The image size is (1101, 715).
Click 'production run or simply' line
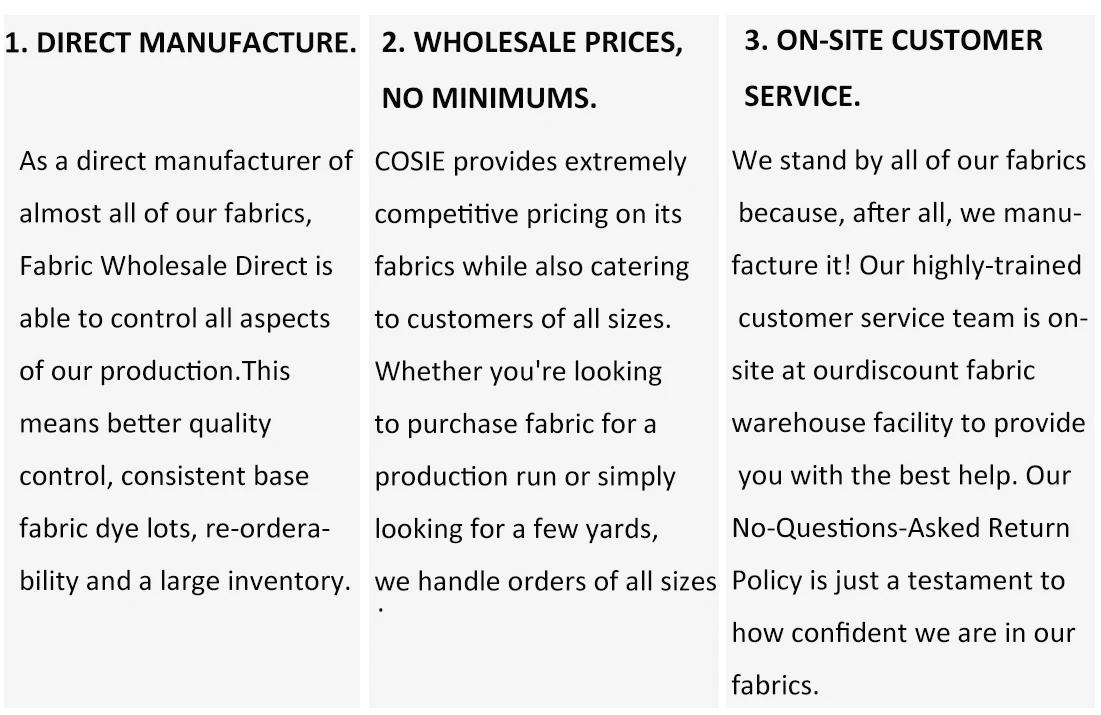pyautogui.click(x=525, y=477)
